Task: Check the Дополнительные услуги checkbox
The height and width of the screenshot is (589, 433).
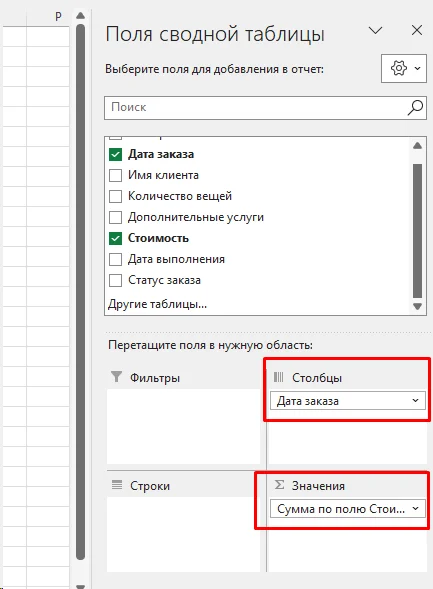Action: point(115,217)
